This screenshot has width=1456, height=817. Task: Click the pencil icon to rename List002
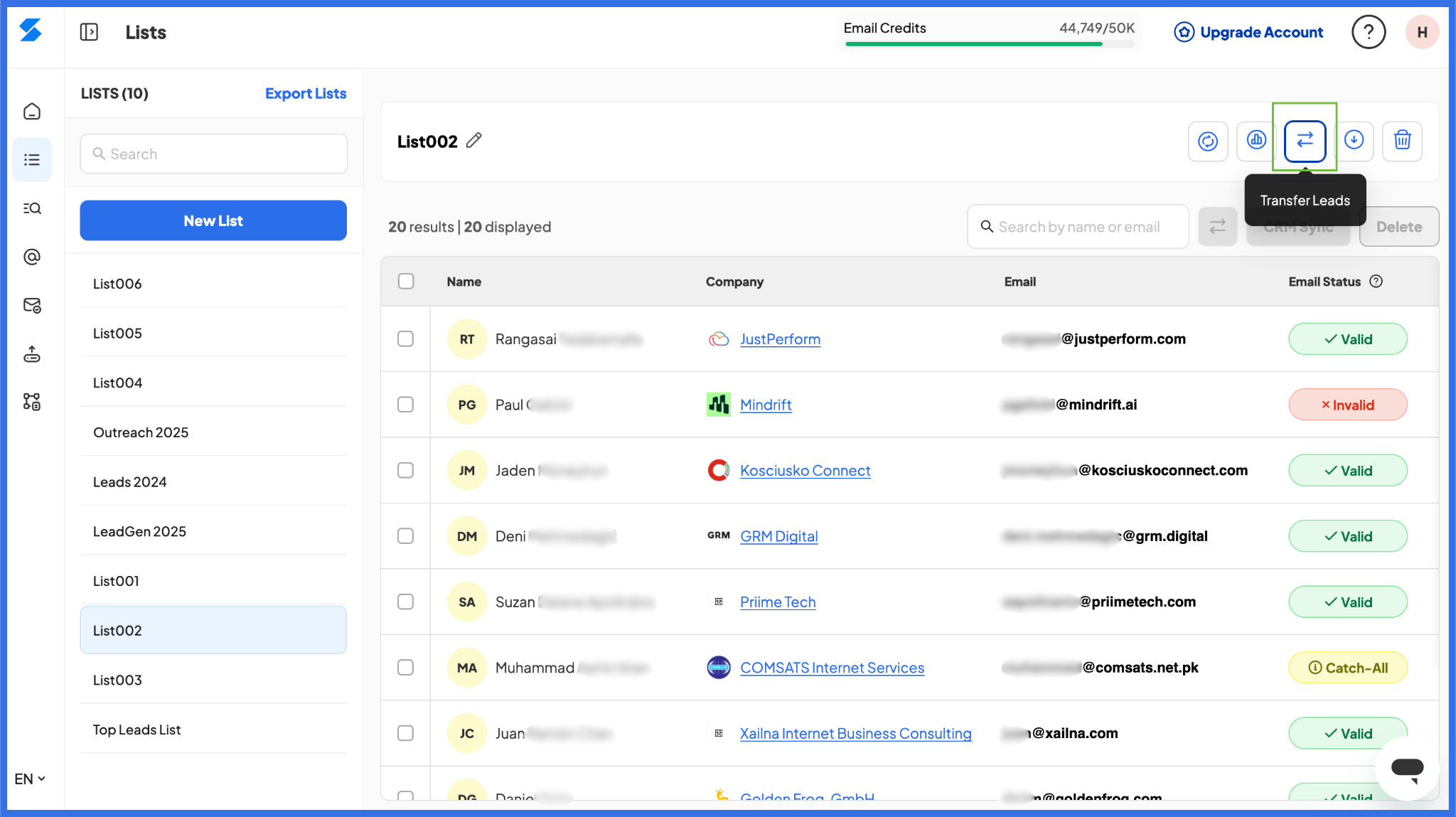click(474, 141)
